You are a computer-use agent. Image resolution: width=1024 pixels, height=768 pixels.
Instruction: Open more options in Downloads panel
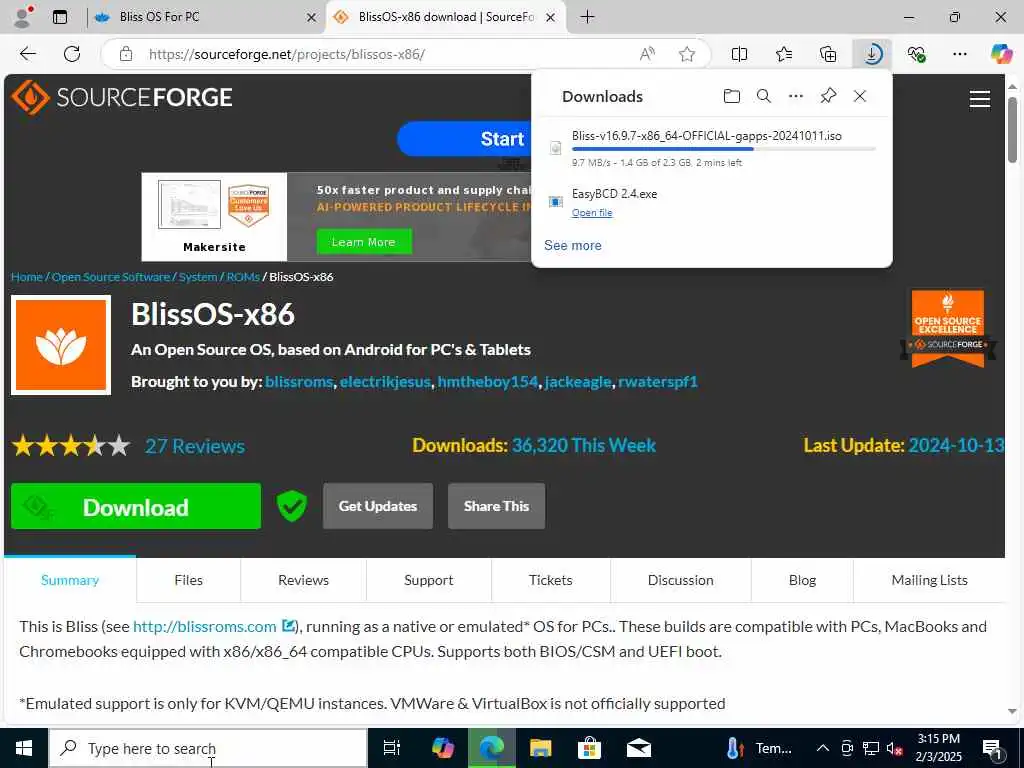[x=795, y=97]
